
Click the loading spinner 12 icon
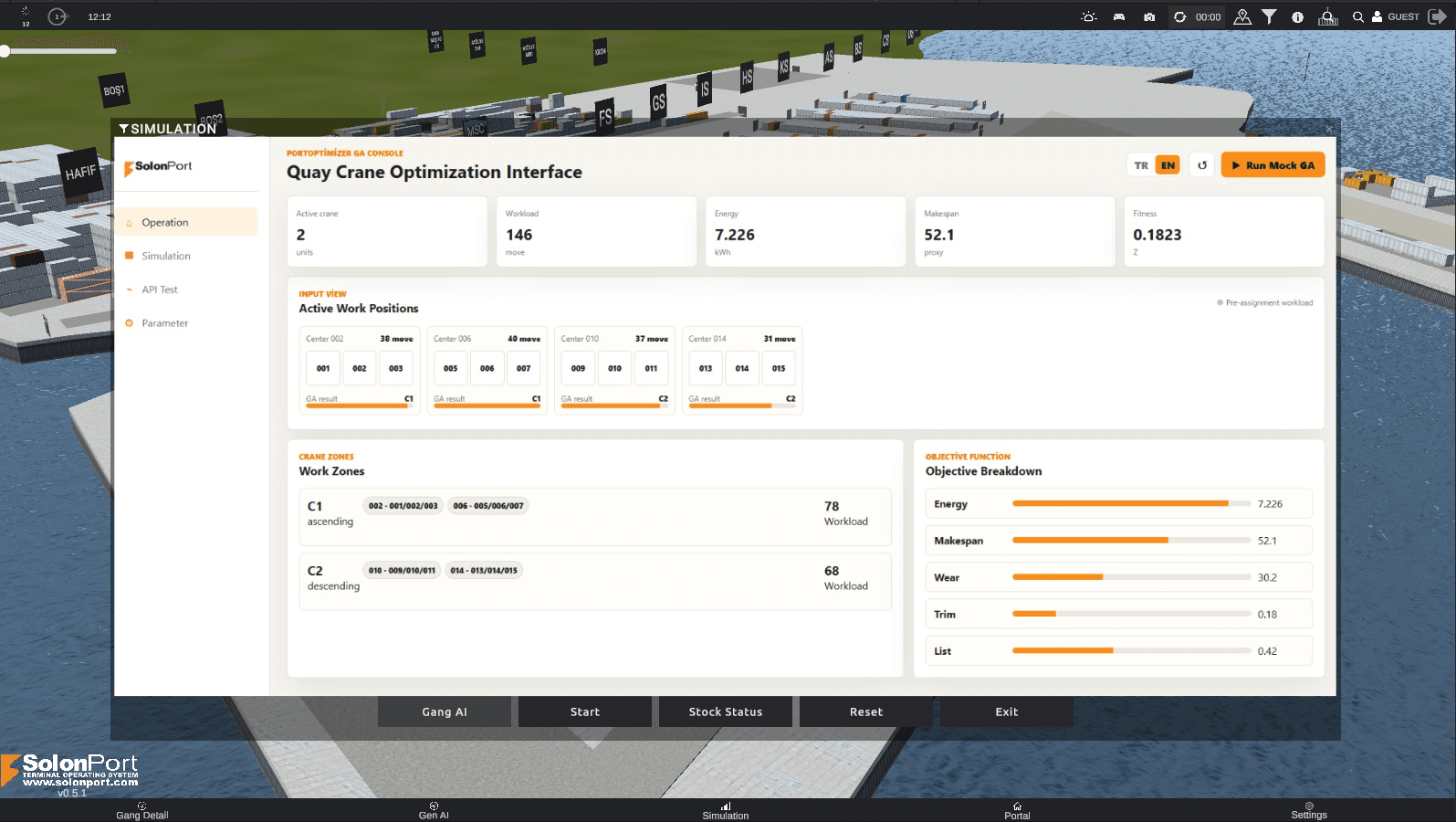tap(26, 16)
